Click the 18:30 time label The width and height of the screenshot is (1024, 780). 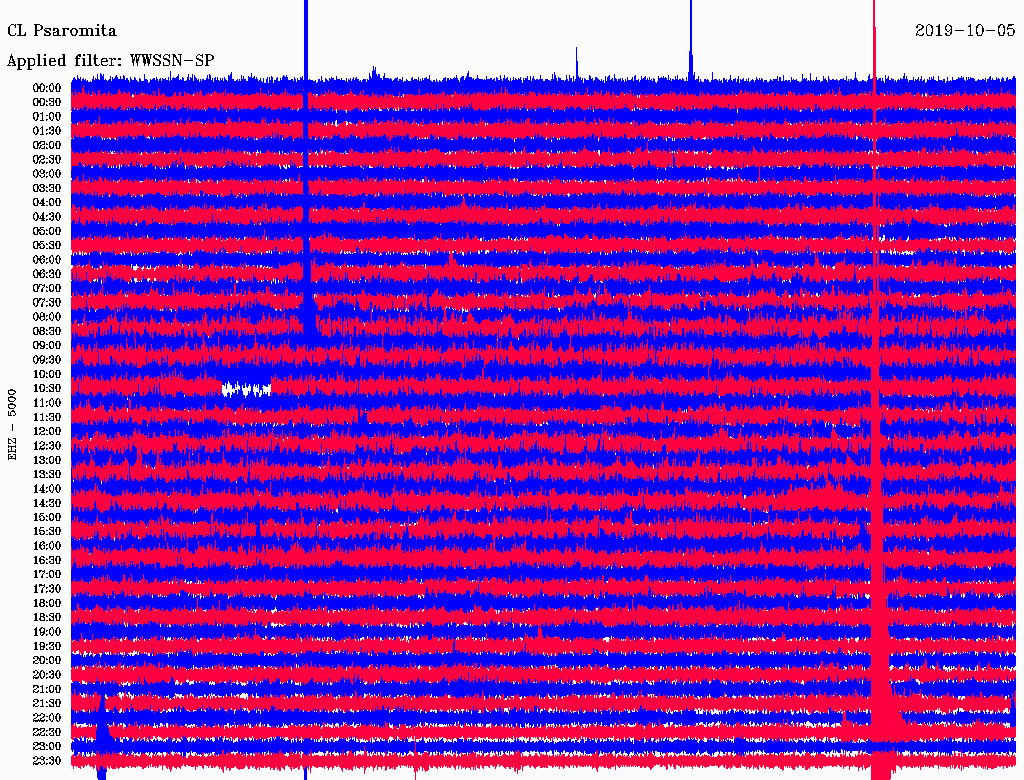[x=47, y=618]
